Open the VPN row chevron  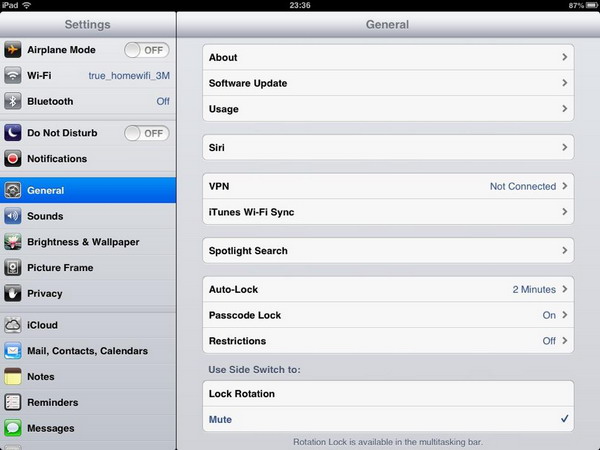tap(564, 186)
